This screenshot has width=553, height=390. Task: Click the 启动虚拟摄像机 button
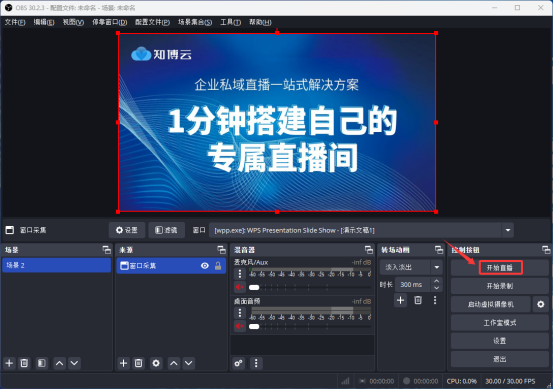[491, 304]
